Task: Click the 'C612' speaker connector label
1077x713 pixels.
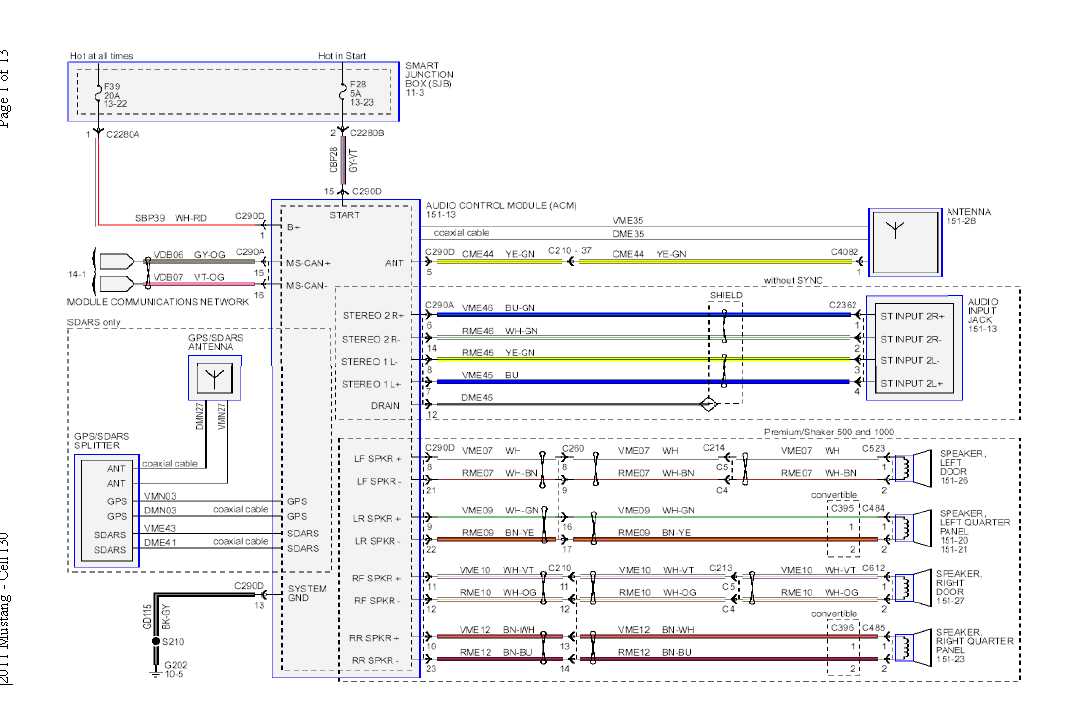Action: click(x=874, y=568)
